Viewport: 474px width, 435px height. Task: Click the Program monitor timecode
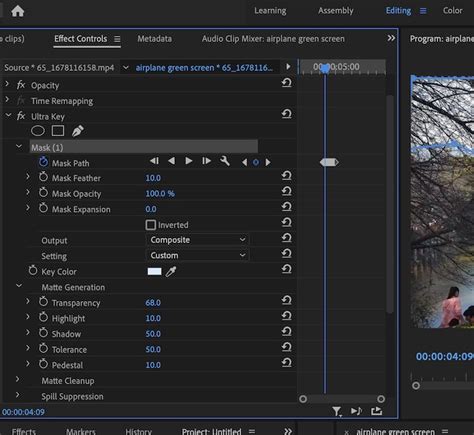point(445,357)
